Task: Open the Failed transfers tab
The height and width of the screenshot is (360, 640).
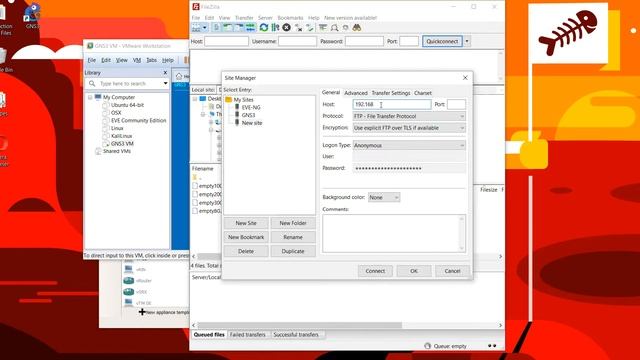Action: point(248,334)
